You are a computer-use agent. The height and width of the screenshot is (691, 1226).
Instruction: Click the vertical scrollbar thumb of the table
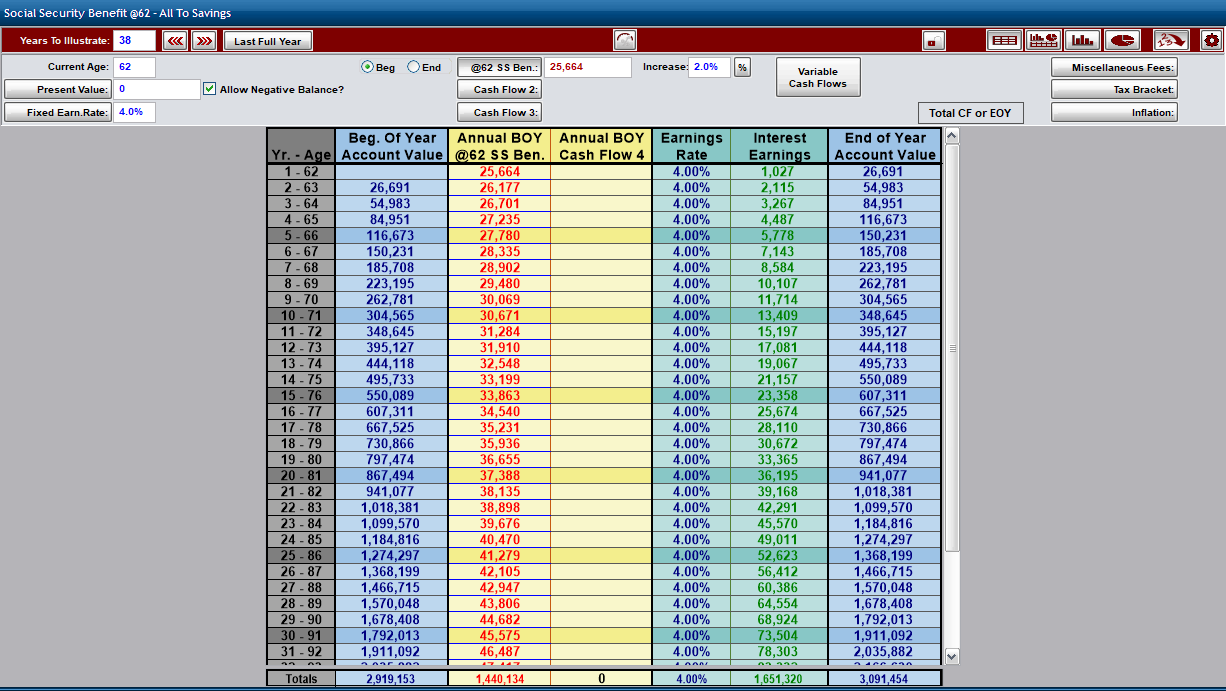(952, 348)
